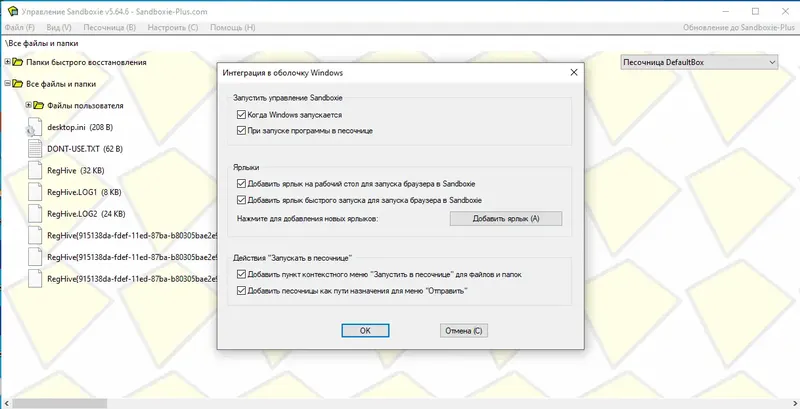The width and height of the screenshot is (800, 409).
Task: Select the desktop.ini (208 B) file name
Action: (80, 127)
